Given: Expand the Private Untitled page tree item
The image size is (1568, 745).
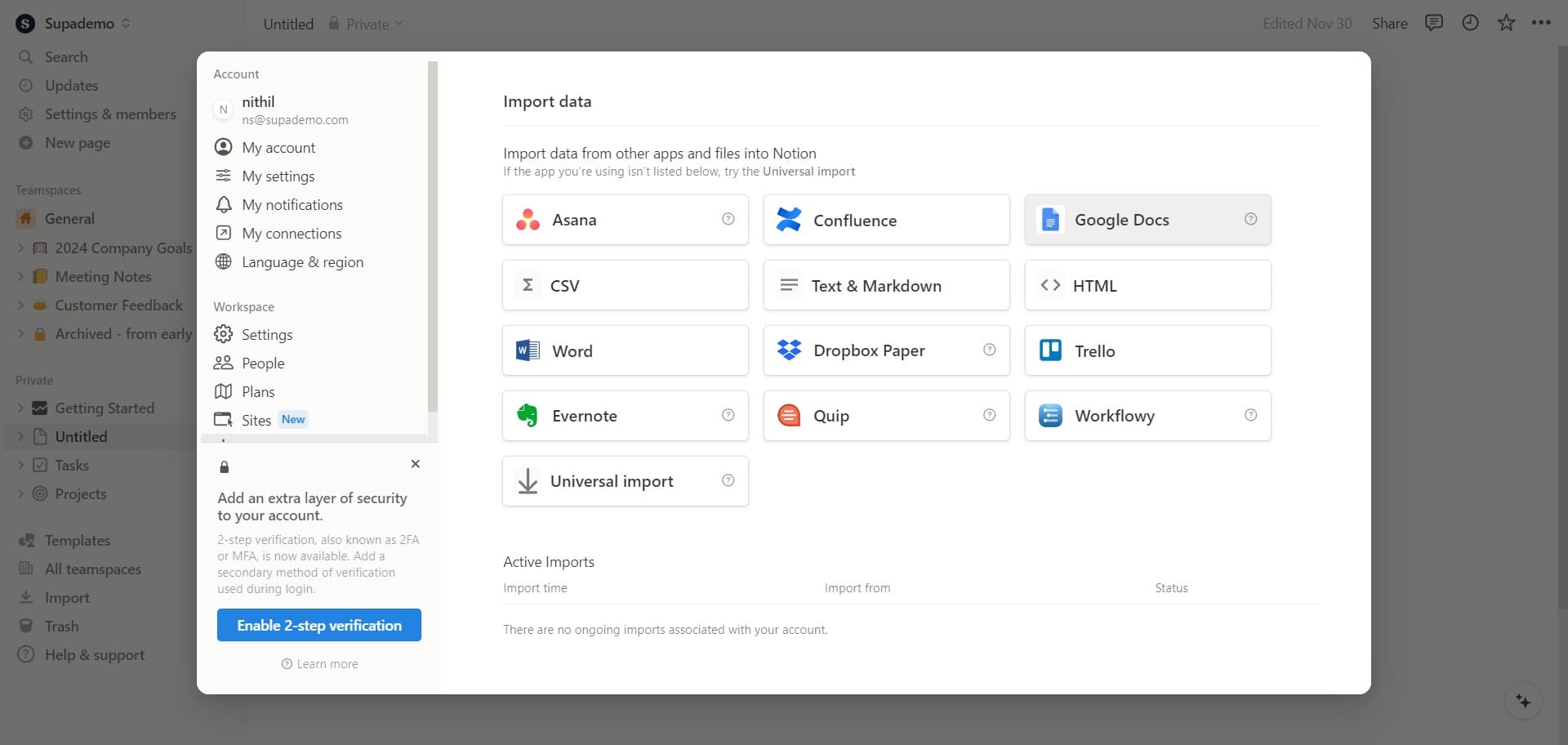Looking at the screenshot, I should [x=20, y=436].
